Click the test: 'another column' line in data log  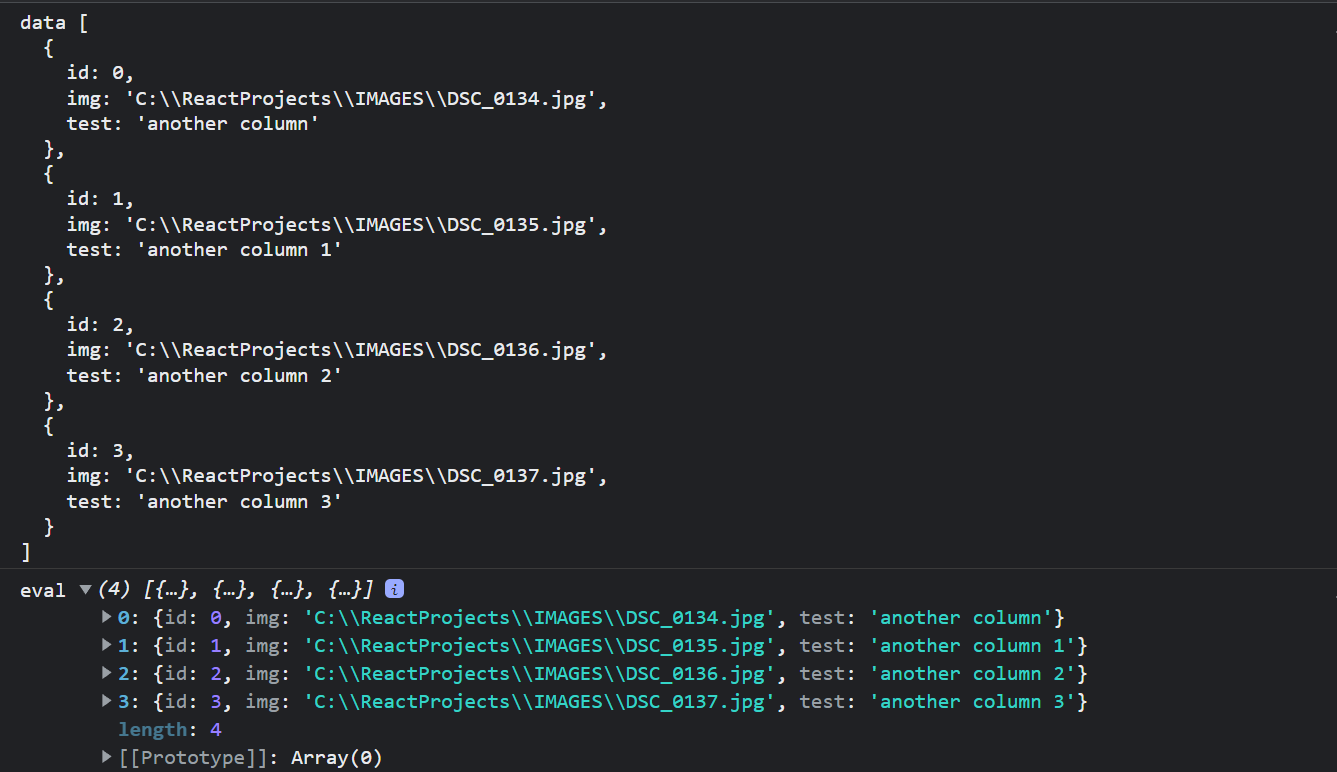point(193,124)
